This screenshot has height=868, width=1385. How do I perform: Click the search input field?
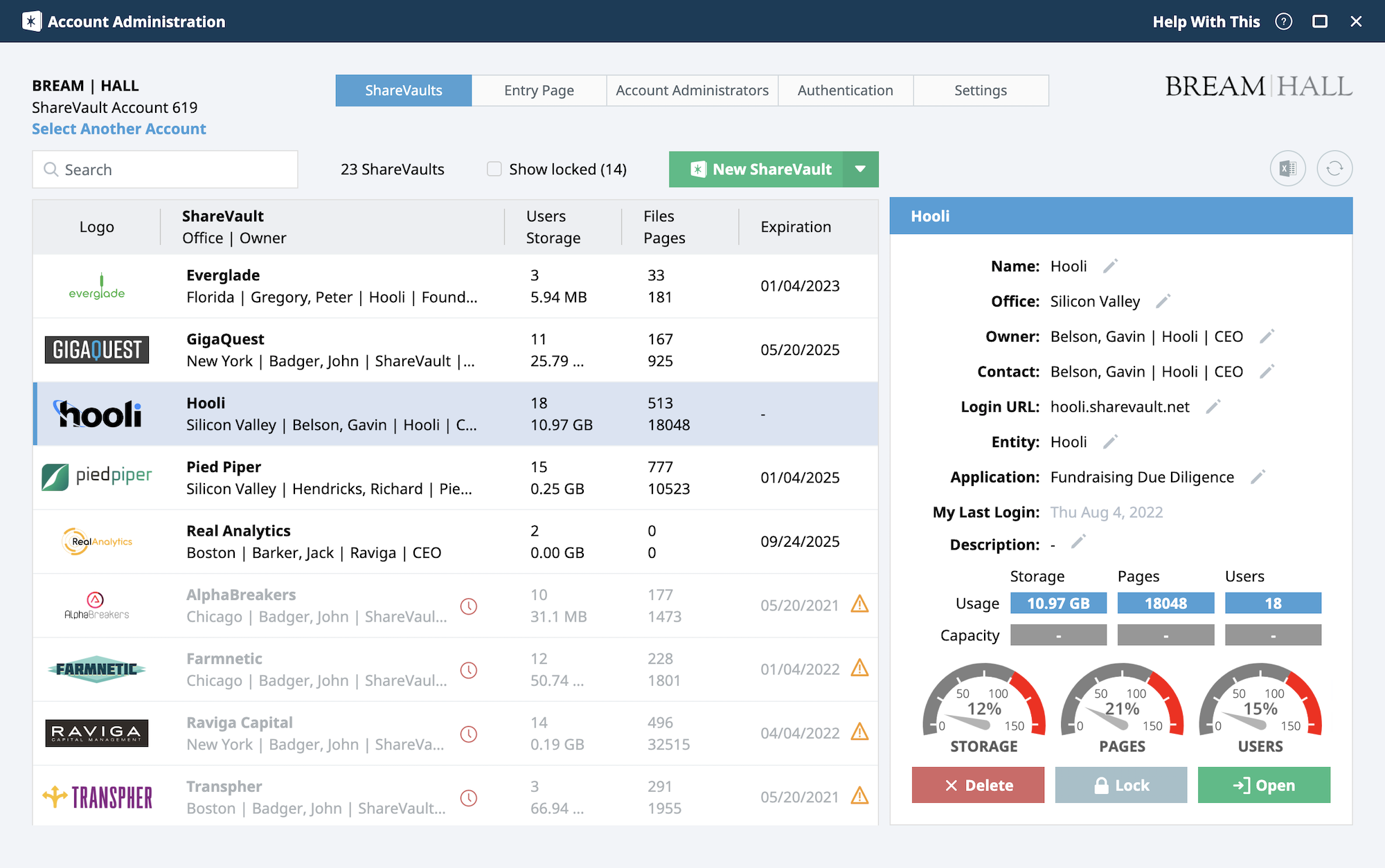tap(165, 169)
